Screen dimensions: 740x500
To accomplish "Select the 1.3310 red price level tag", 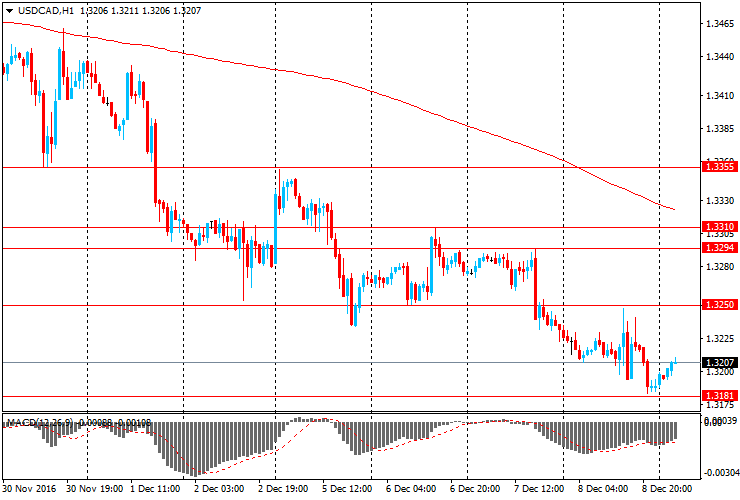I will (x=720, y=227).
